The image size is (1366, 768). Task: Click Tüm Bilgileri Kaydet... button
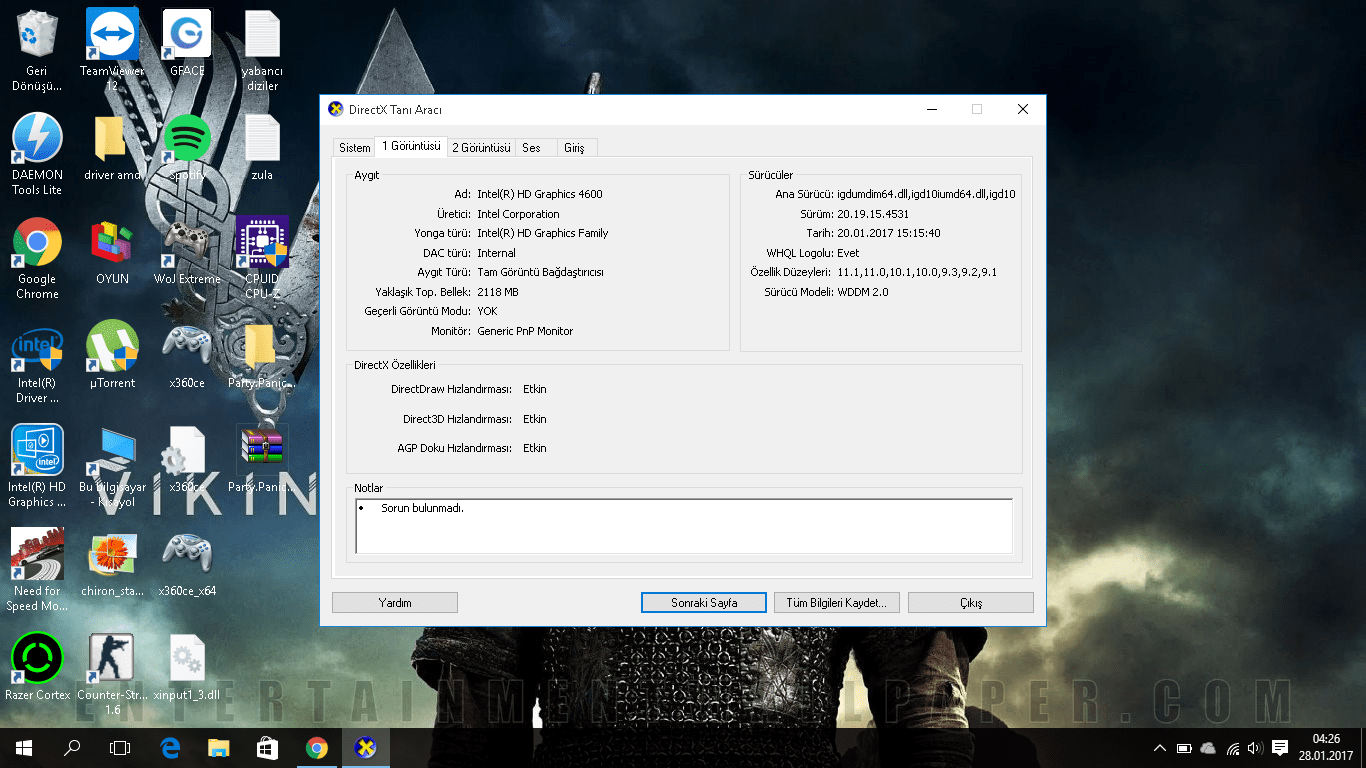[x=837, y=603]
